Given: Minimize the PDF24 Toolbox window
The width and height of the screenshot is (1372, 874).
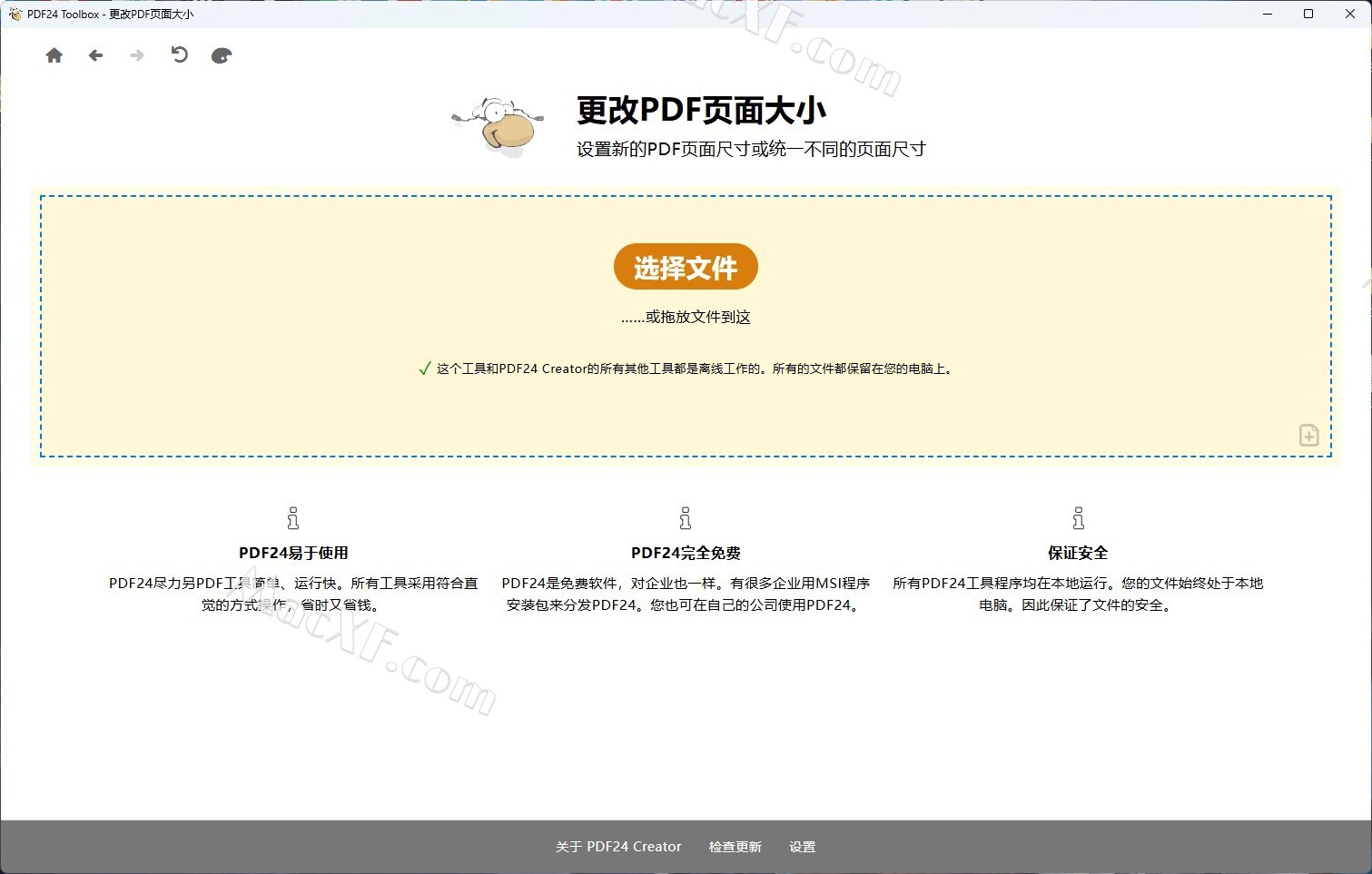Looking at the screenshot, I should coord(1268,14).
